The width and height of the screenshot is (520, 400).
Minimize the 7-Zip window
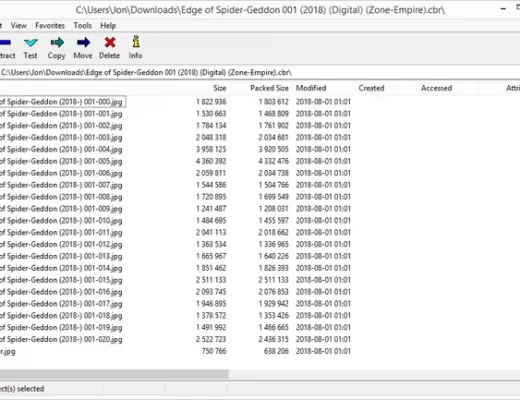click(x=503, y=9)
